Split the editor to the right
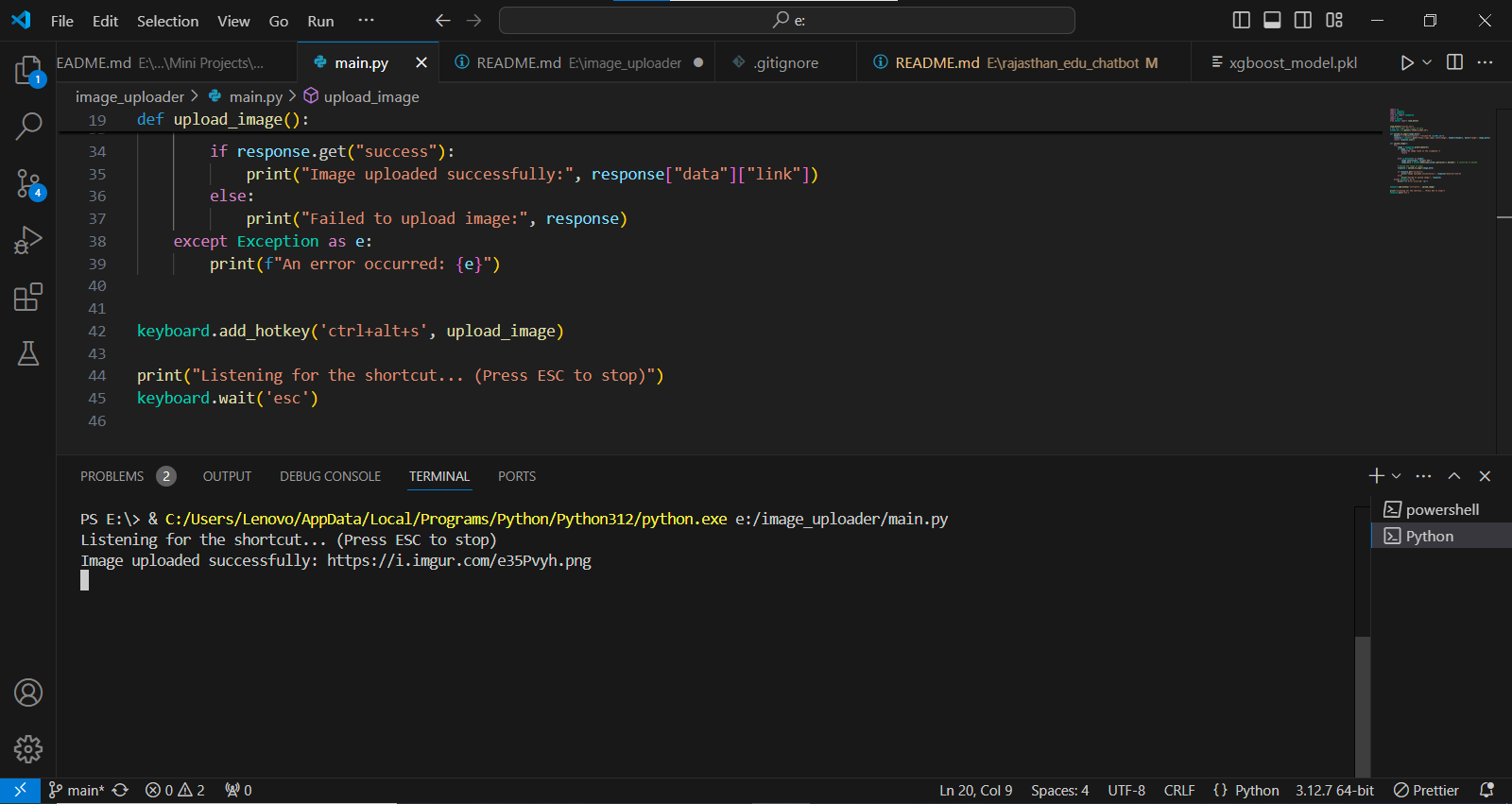The height and width of the screenshot is (804, 1512). 1455,62
